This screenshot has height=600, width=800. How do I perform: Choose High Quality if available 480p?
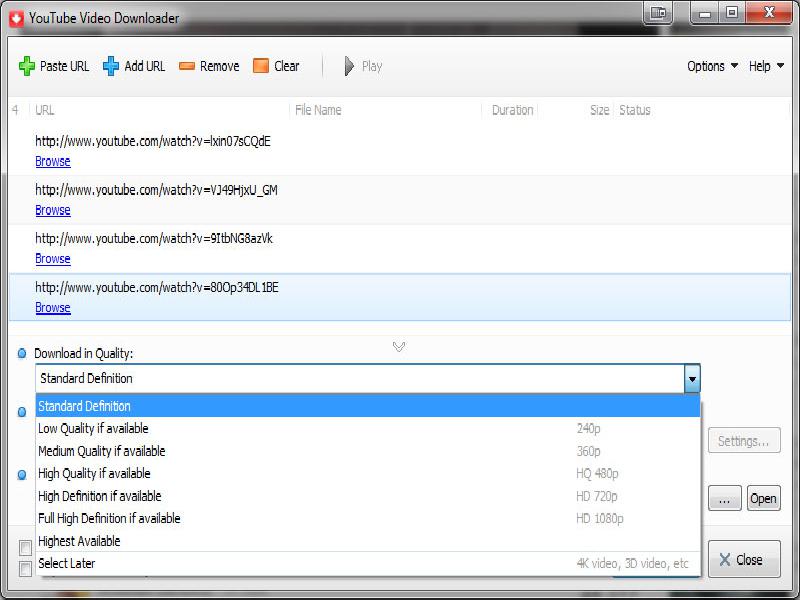coord(367,473)
